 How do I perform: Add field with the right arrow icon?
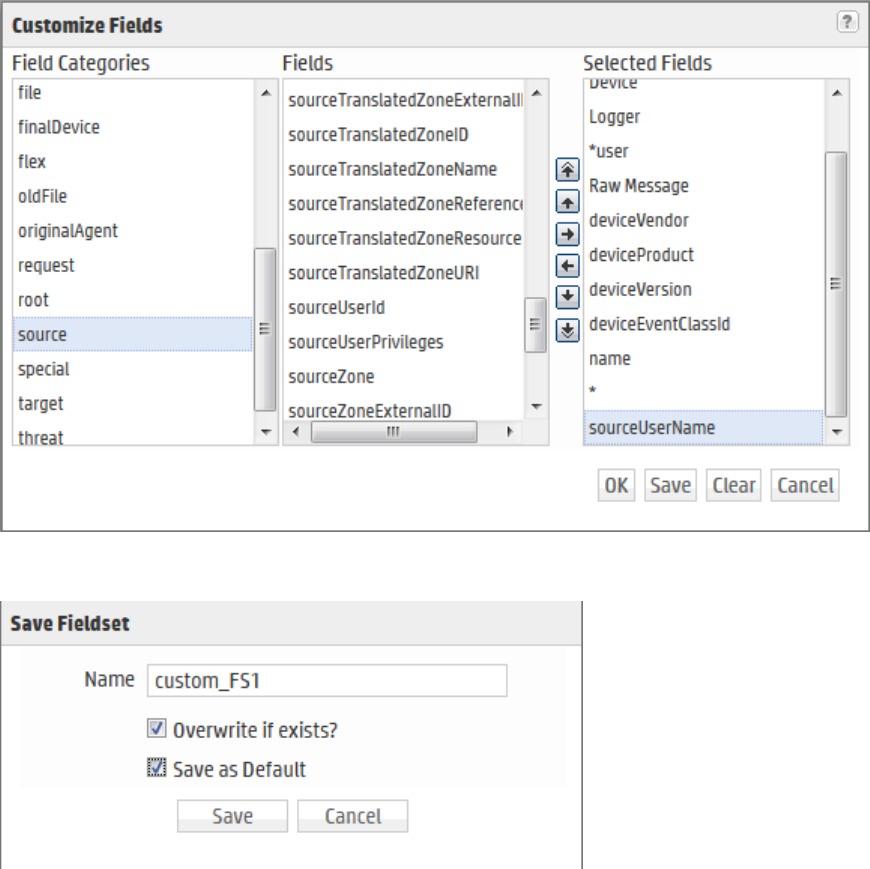tap(567, 235)
